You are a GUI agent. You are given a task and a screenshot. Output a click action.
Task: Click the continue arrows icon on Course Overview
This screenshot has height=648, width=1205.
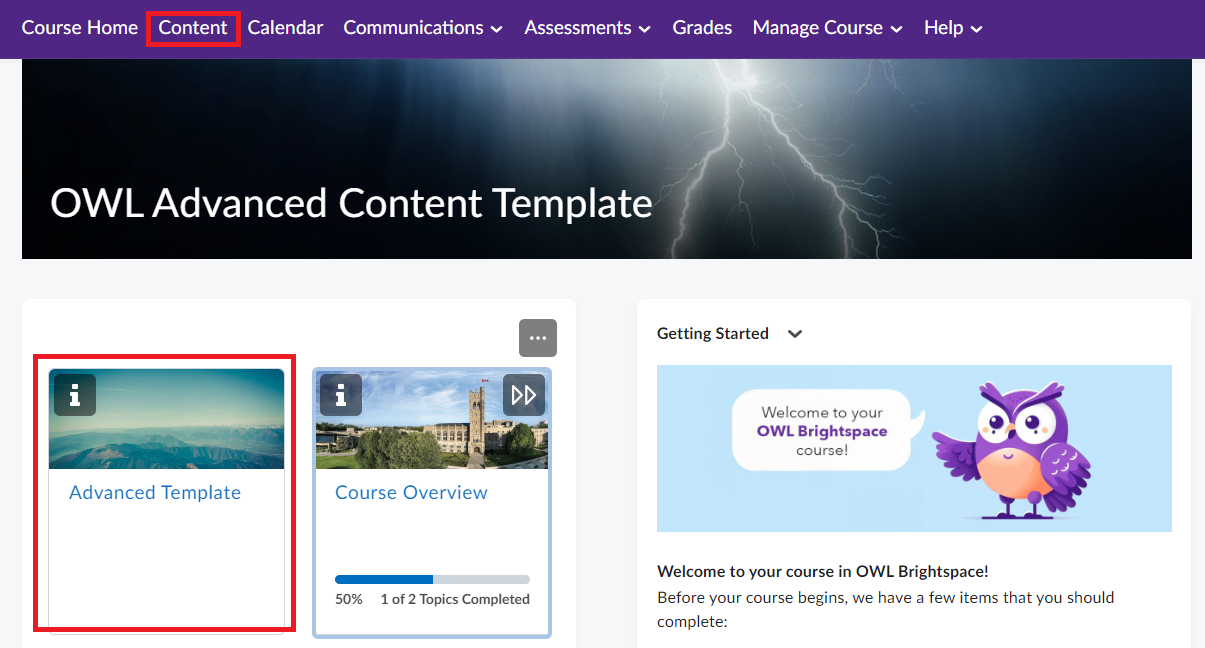[x=523, y=395]
